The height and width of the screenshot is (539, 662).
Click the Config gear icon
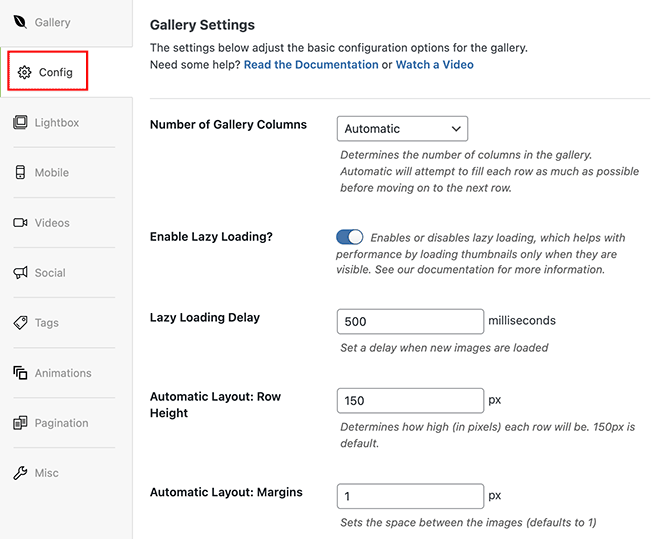pyautogui.click(x=25, y=73)
